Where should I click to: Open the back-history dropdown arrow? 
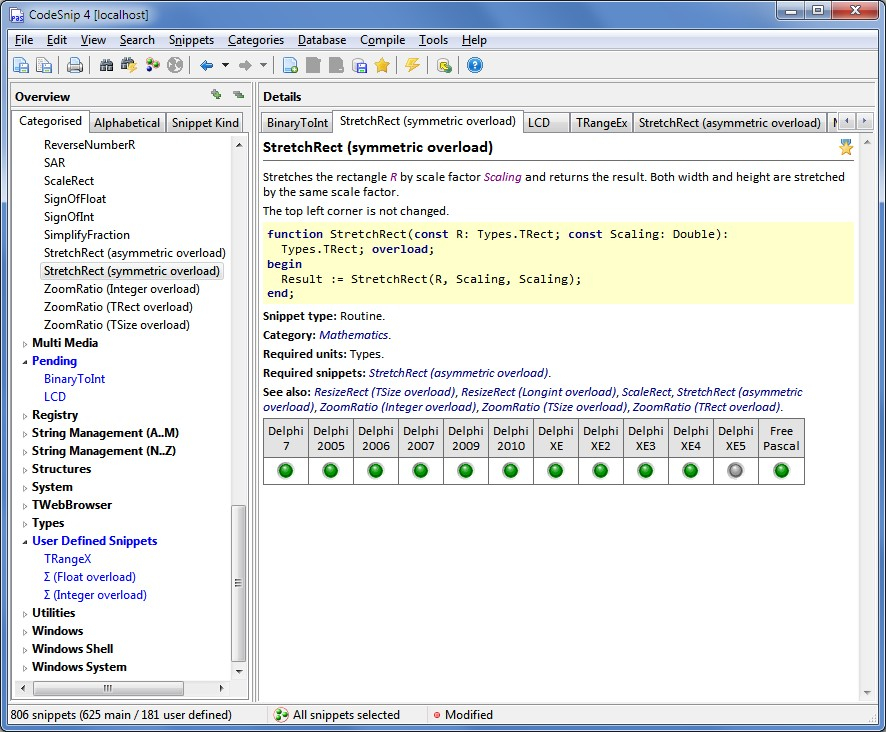(225, 66)
